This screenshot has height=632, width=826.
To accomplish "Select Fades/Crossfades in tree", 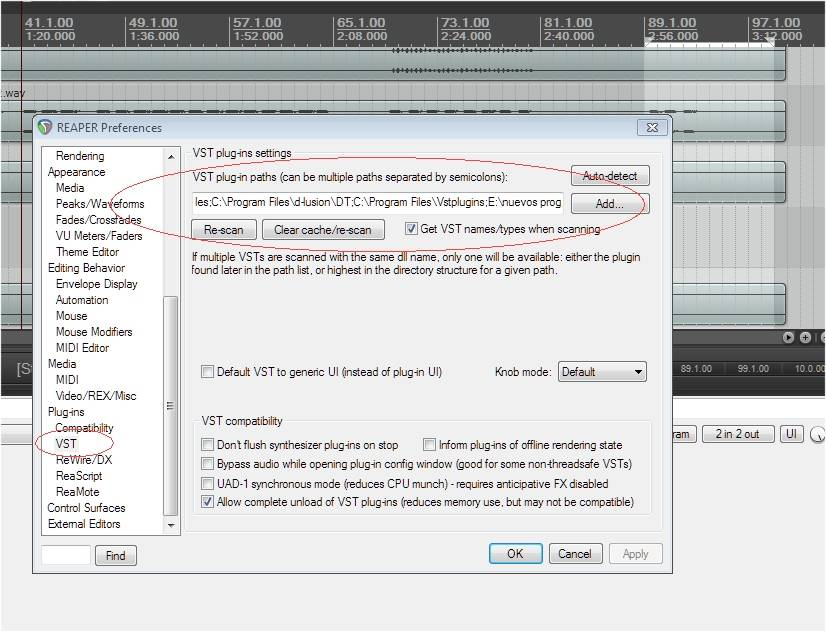I will point(99,220).
